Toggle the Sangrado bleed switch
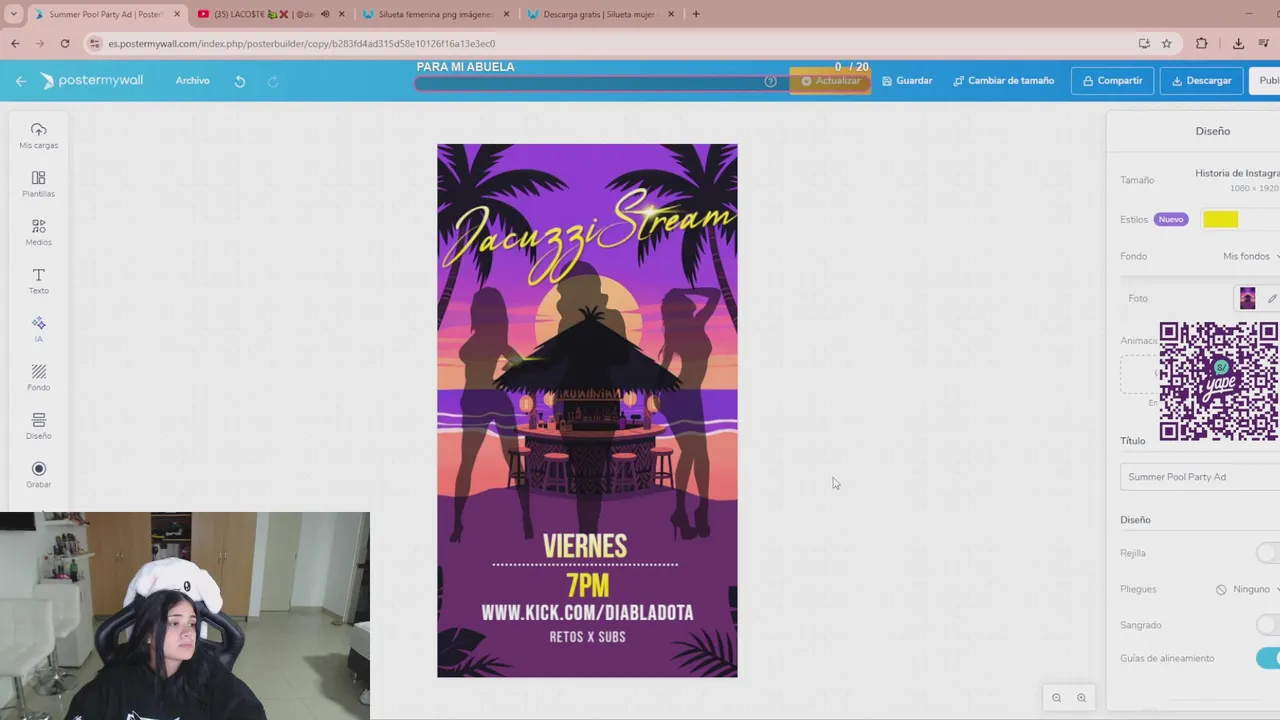 1268,625
